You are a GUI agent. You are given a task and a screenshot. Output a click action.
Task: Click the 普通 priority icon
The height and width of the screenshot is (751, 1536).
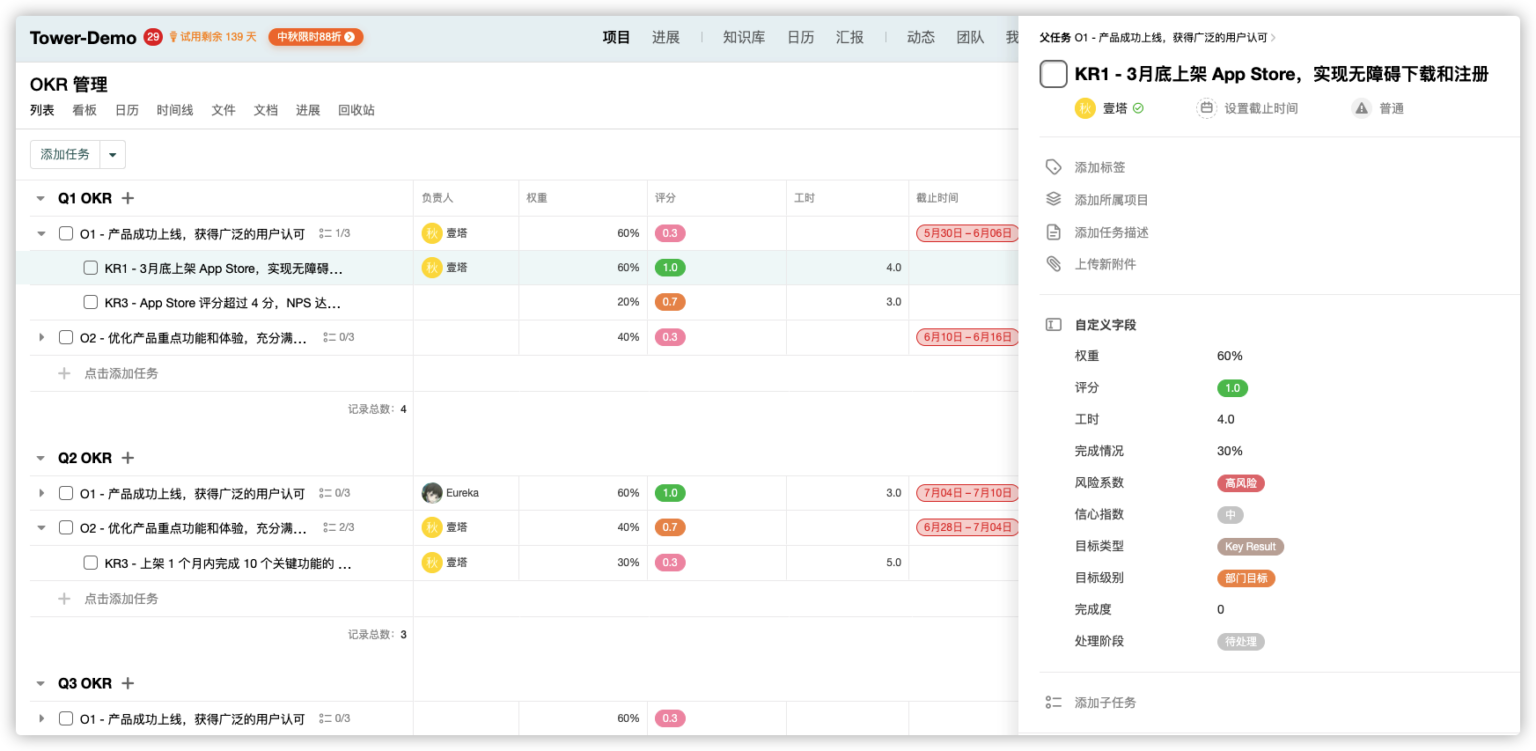pos(1361,108)
